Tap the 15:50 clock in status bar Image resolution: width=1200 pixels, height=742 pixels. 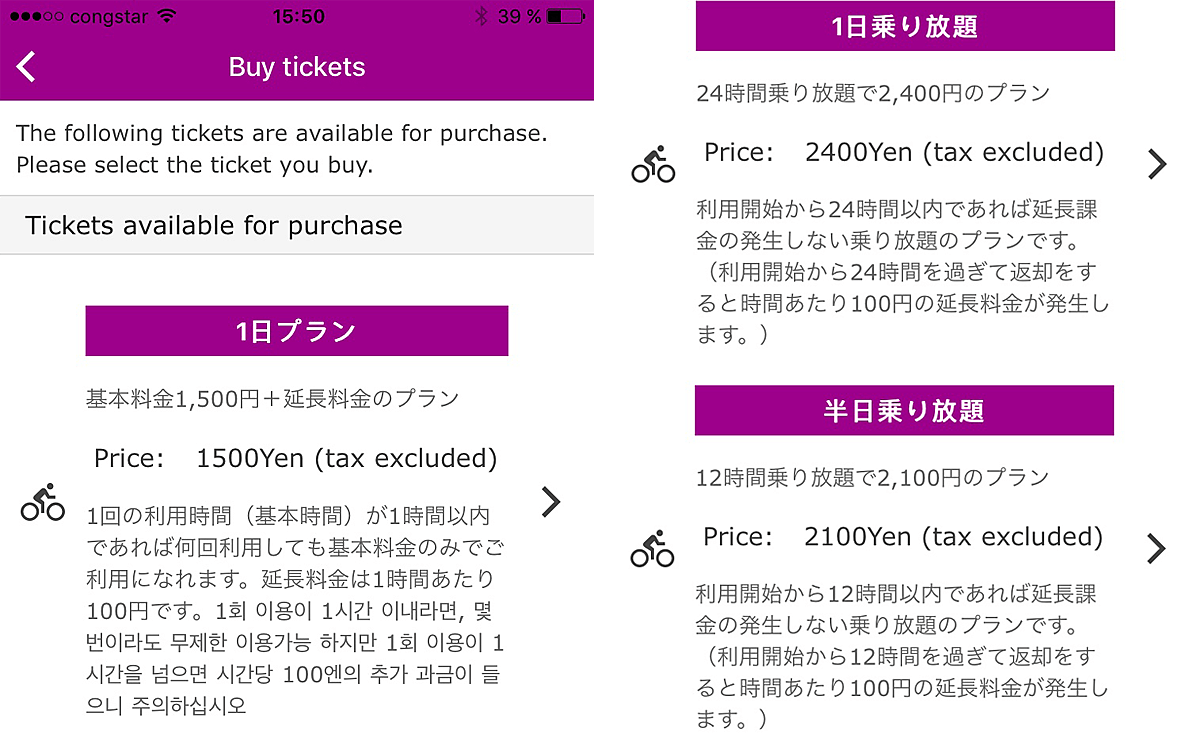click(298, 16)
